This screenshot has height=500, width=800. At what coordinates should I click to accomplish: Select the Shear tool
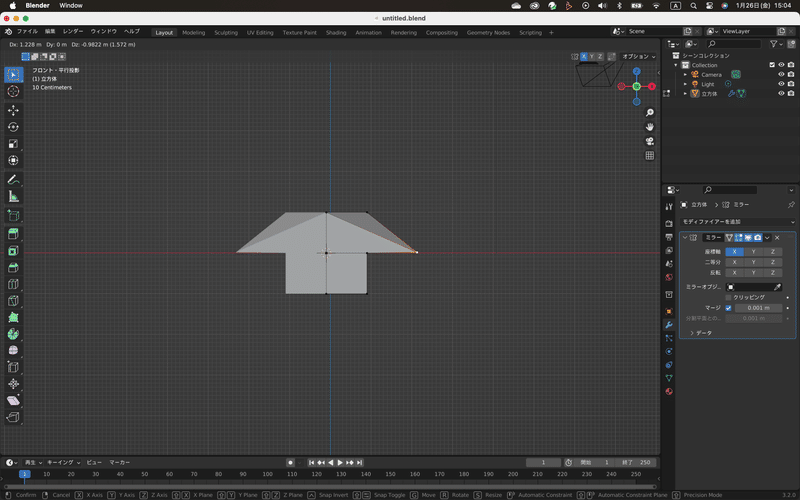(x=13, y=401)
